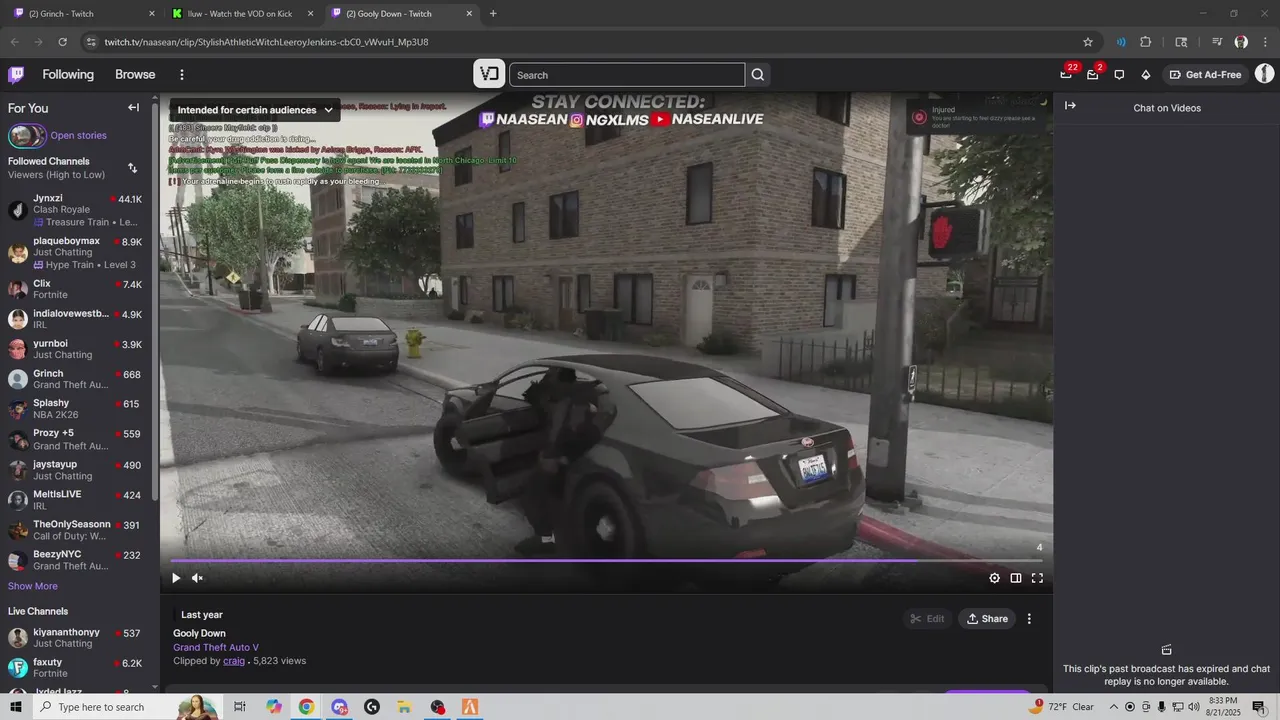Open kiyananthonyy live channel
This screenshot has width=1280, height=720.
click(x=76, y=637)
